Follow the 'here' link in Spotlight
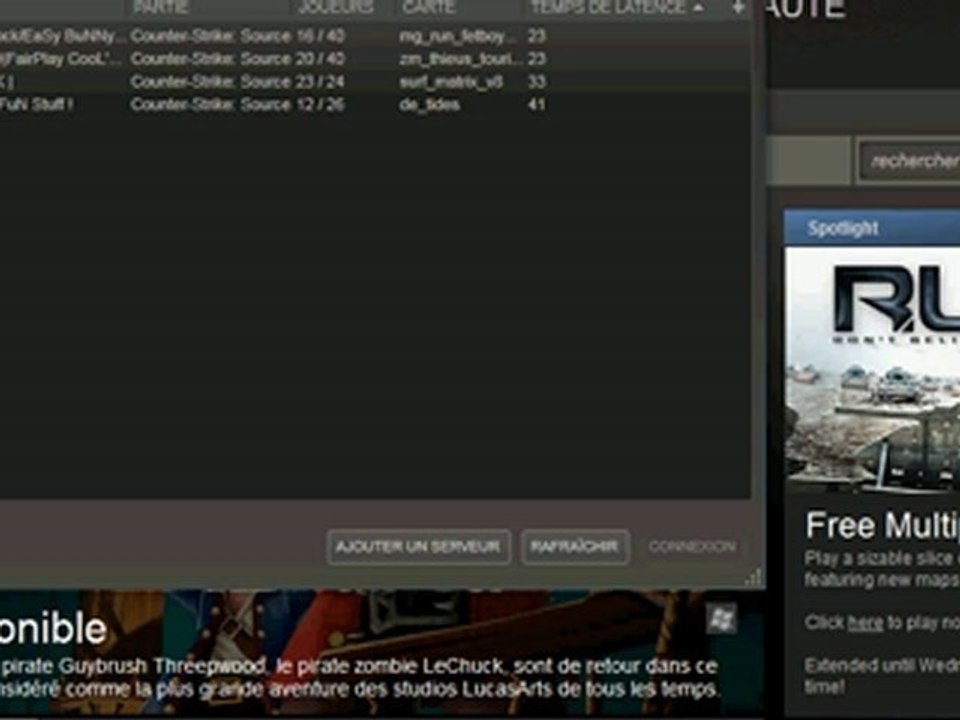This screenshot has height=720, width=960. (865, 623)
